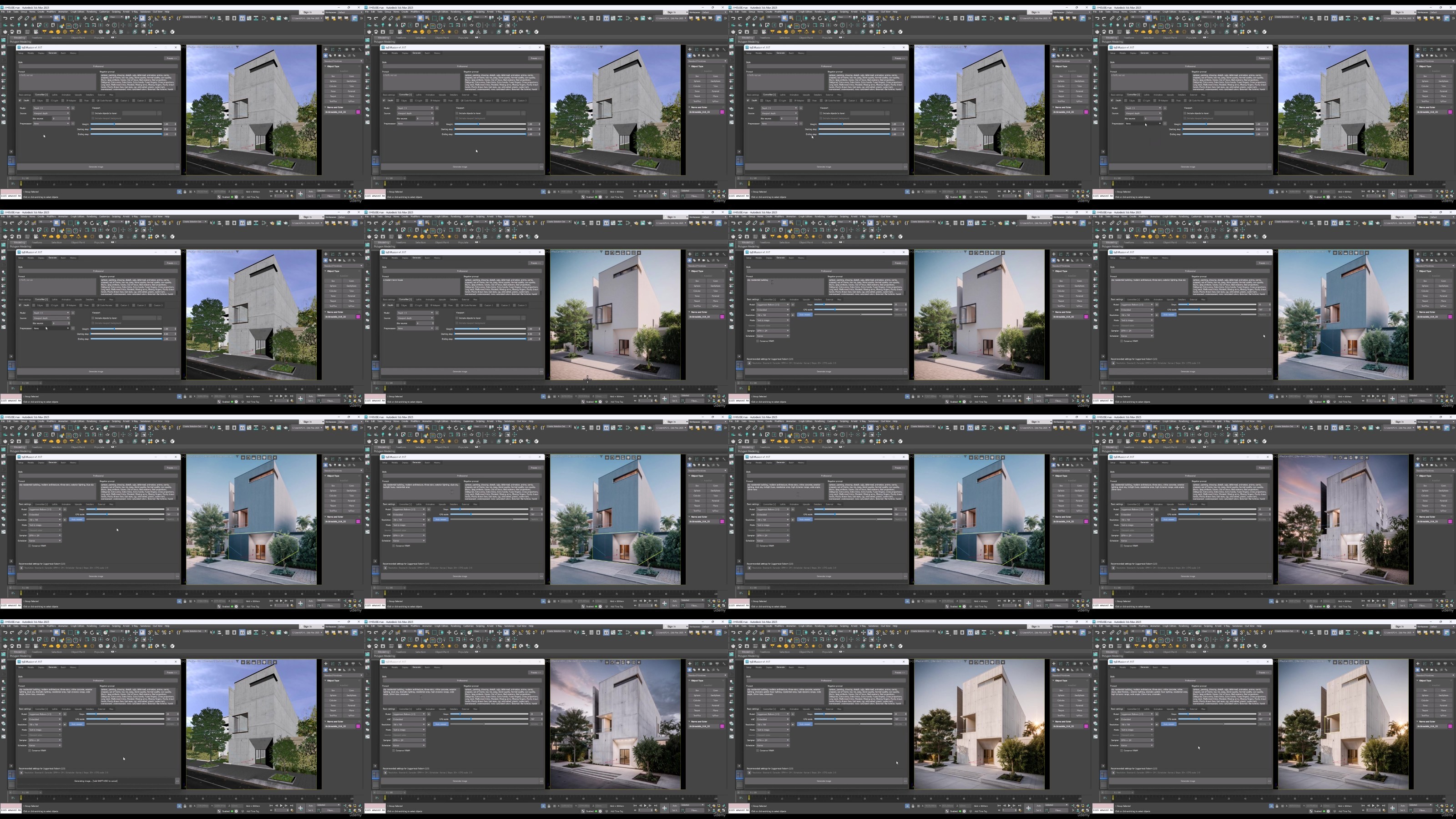Click the 'a modern town house' Prompt text field
Image resolution: width=1456 pixels, height=819 pixels.
coord(422,287)
